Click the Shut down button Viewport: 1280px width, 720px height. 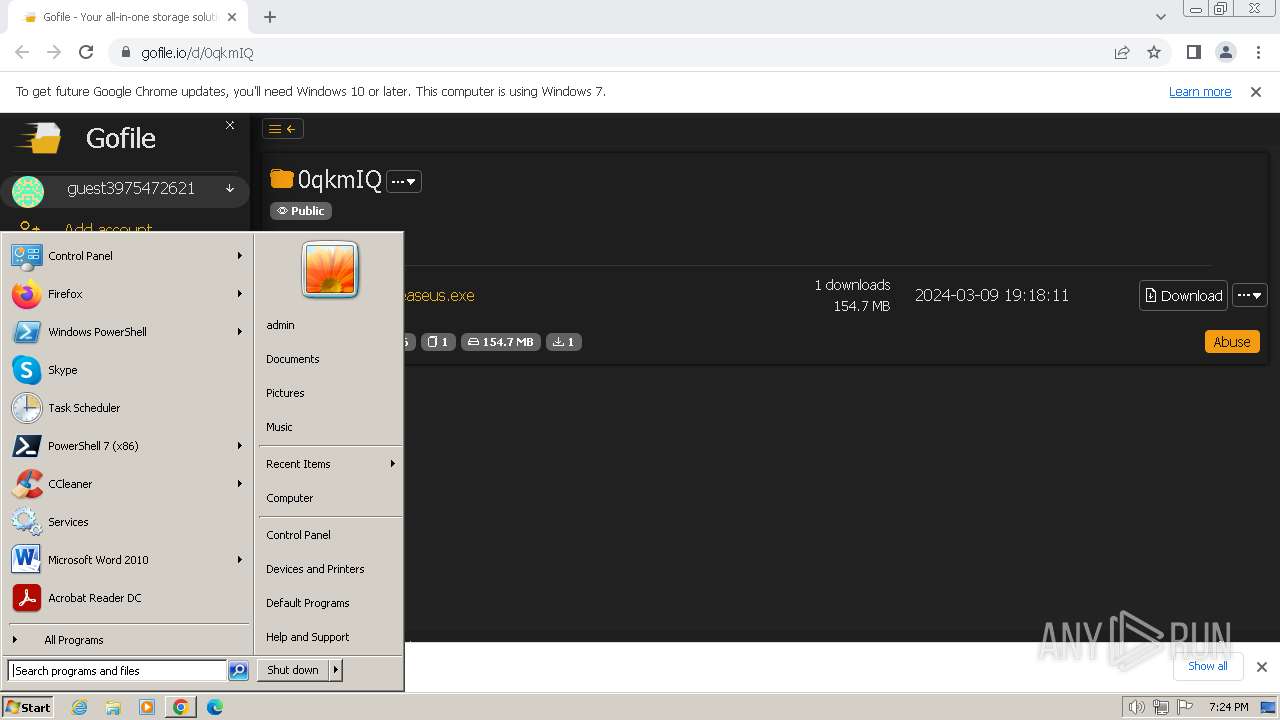click(x=293, y=670)
